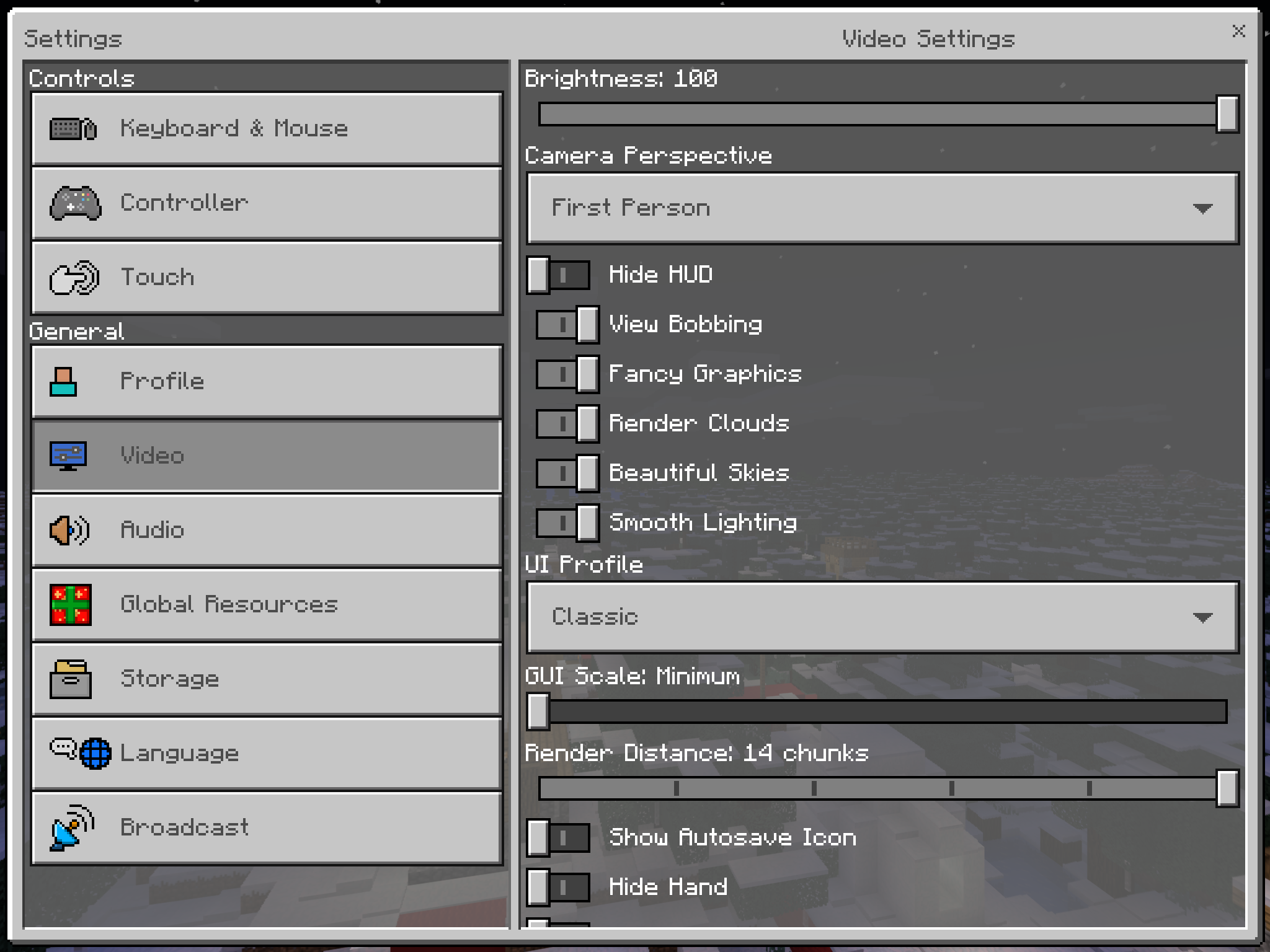Click the Profile character icon
Screen dimensions: 1270x952
pyautogui.click(x=63, y=381)
